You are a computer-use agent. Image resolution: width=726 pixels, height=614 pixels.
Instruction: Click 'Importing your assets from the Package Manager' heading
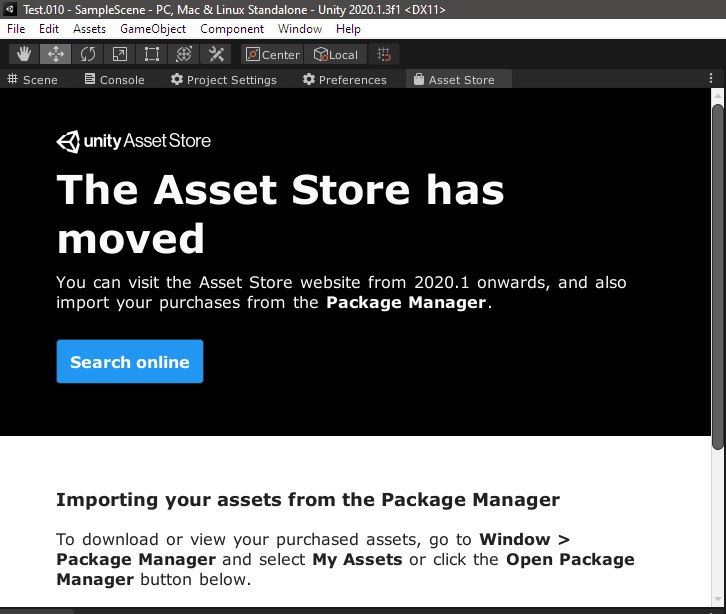[308, 500]
